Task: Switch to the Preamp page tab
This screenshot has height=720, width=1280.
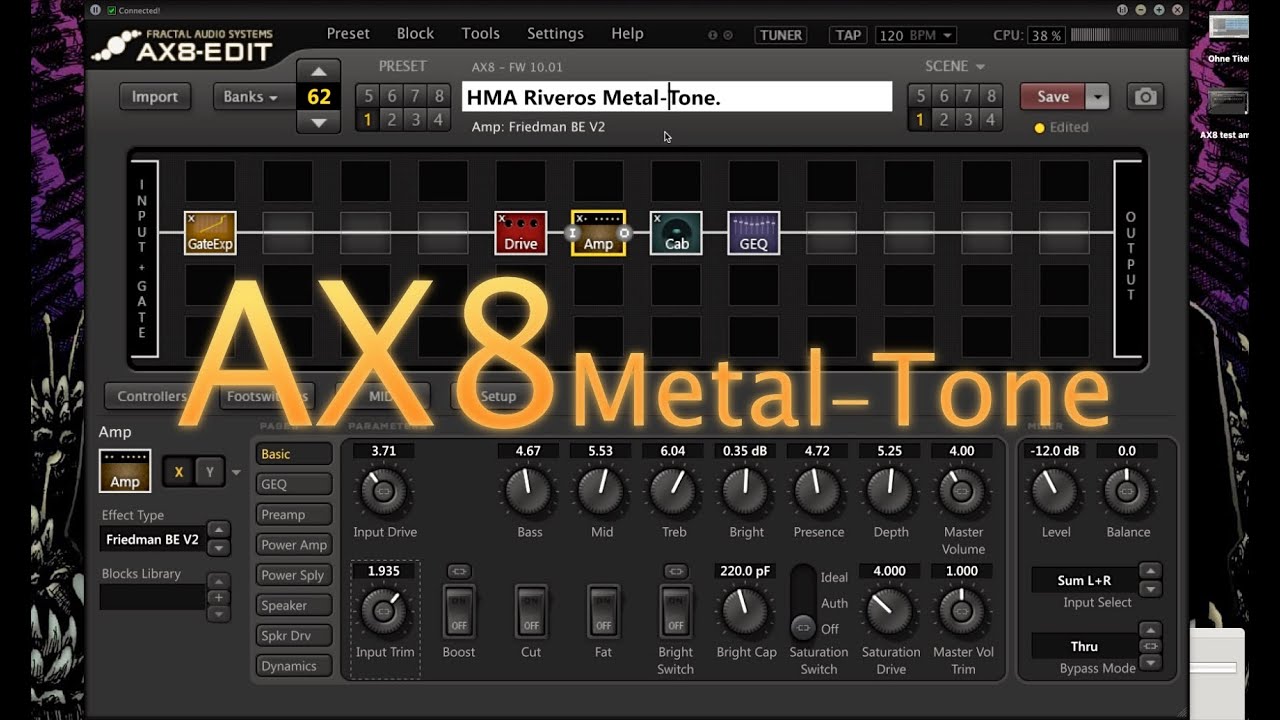Action: click(293, 515)
